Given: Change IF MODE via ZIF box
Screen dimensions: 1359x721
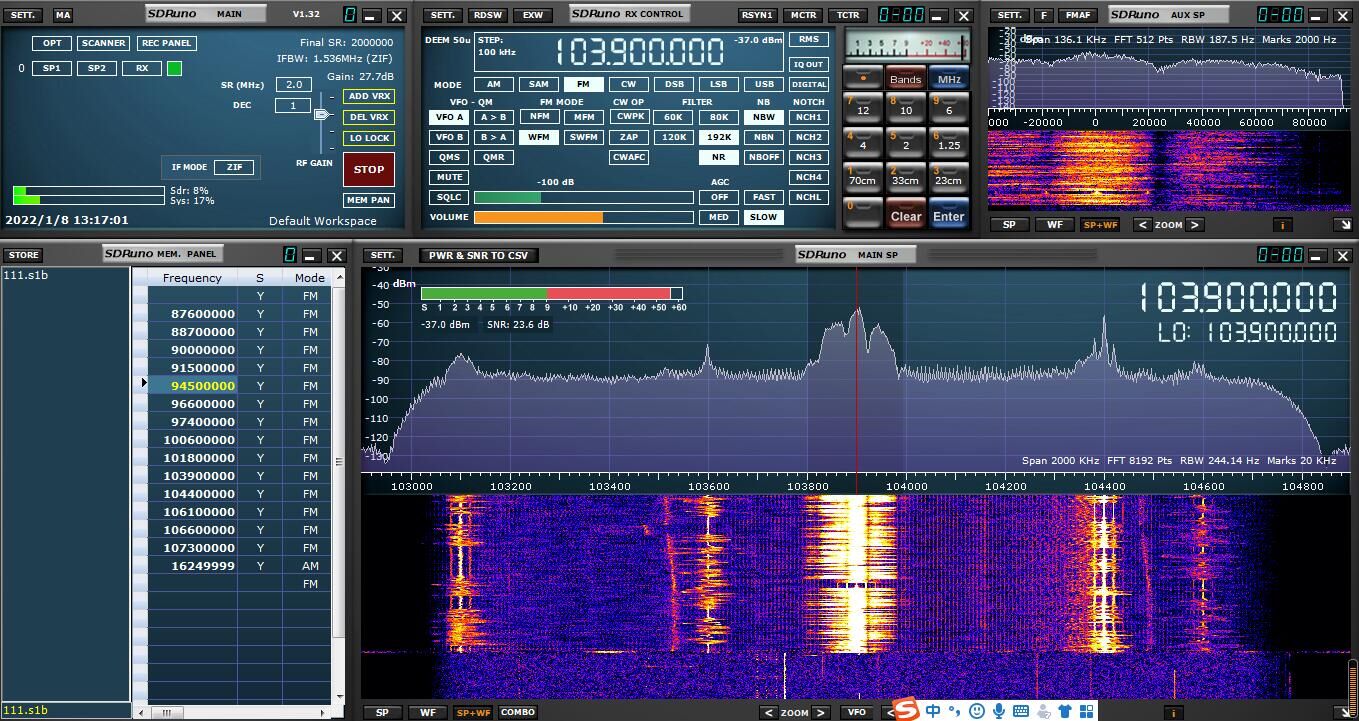Looking at the screenshot, I should pyautogui.click(x=233, y=167).
